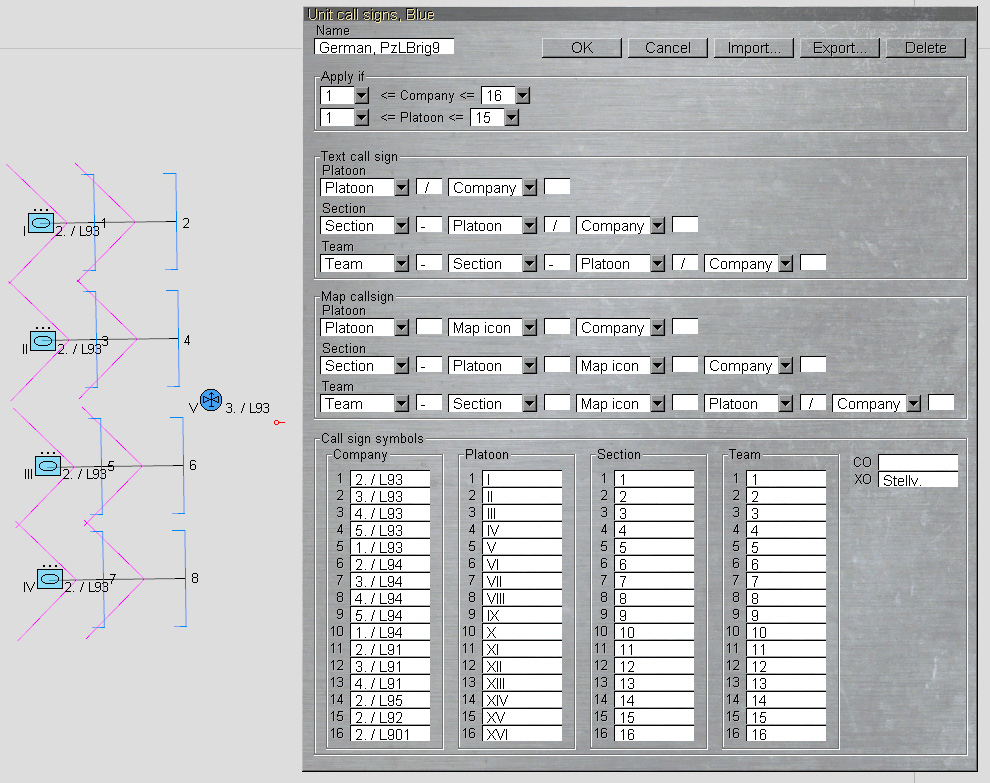Select the platoon II armor unit icon

tap(43, 341)
